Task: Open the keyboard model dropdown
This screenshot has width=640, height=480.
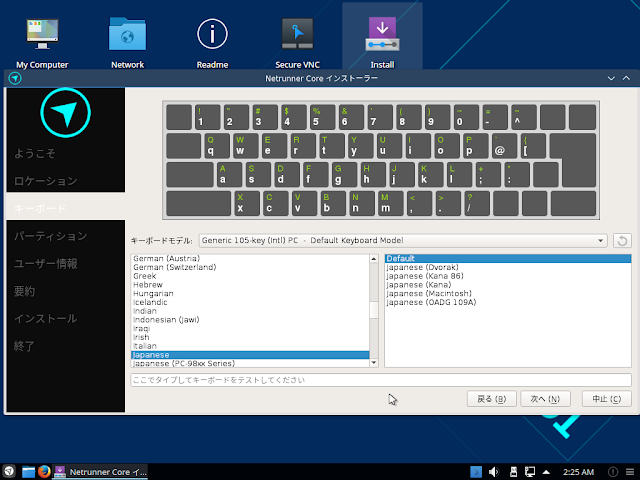Action: click(403, 240)
